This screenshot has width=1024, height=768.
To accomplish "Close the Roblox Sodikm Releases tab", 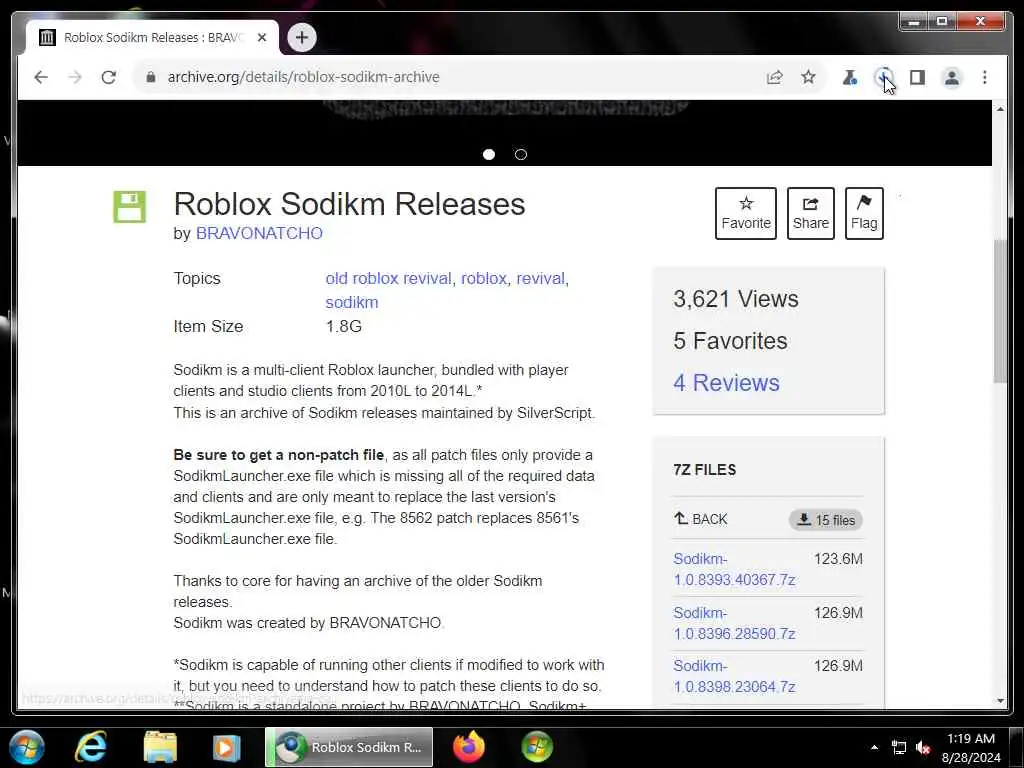I will tap(262, 37).
